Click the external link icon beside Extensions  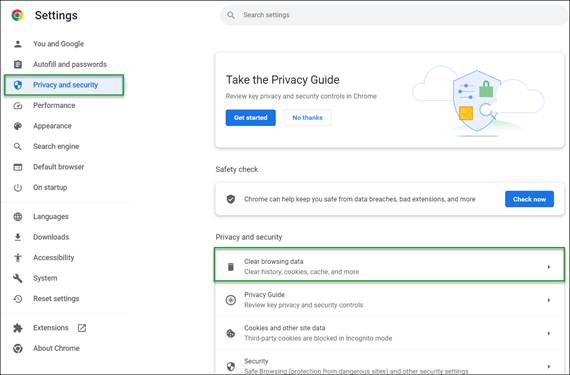pos(82,328)
